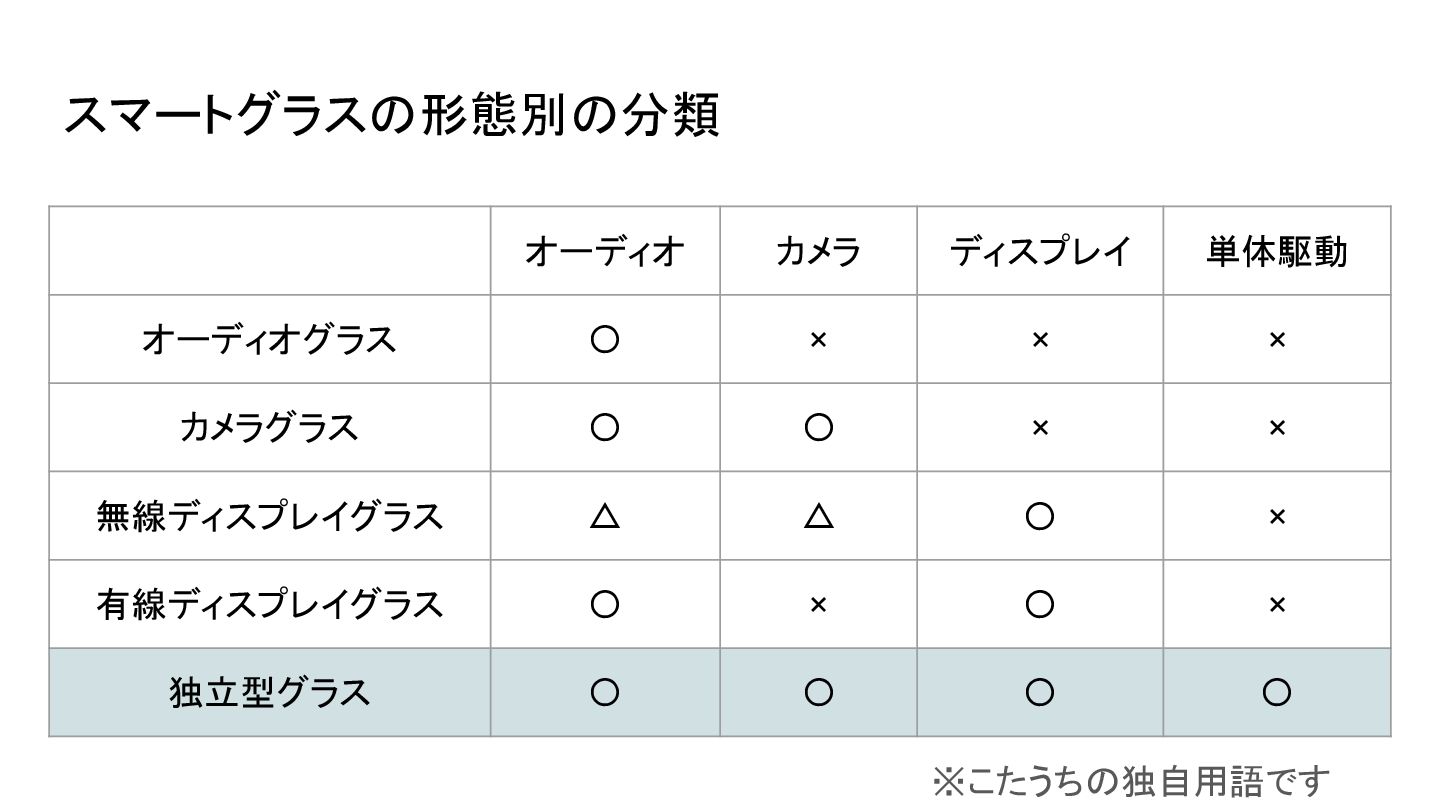Select the 単体駆動 column header
This screenshot has width=1440, height=810.
[x=1277, y=251]
